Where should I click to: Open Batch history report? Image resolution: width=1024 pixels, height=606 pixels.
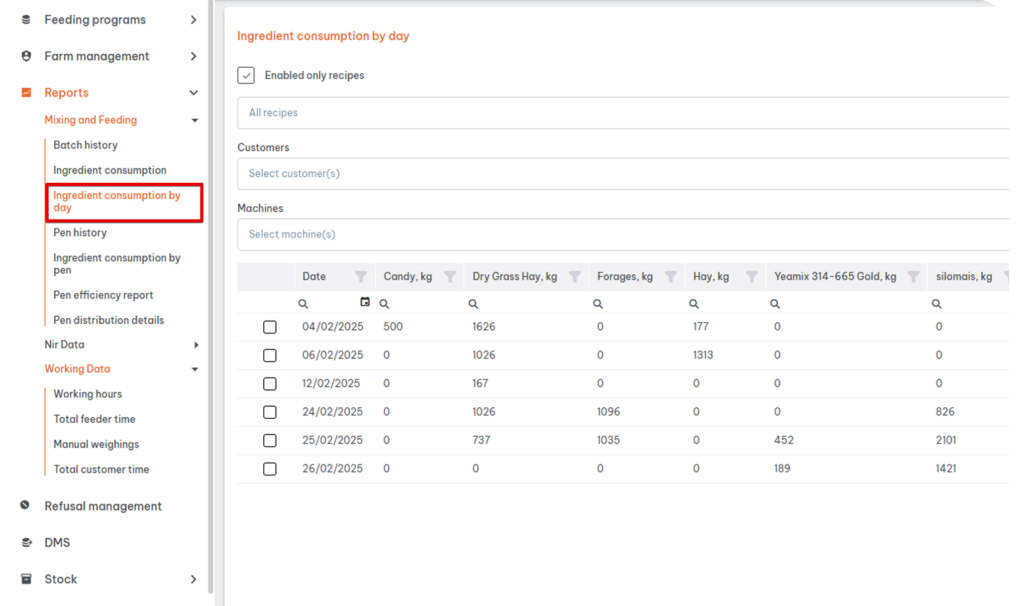click(x=86, y=145)
